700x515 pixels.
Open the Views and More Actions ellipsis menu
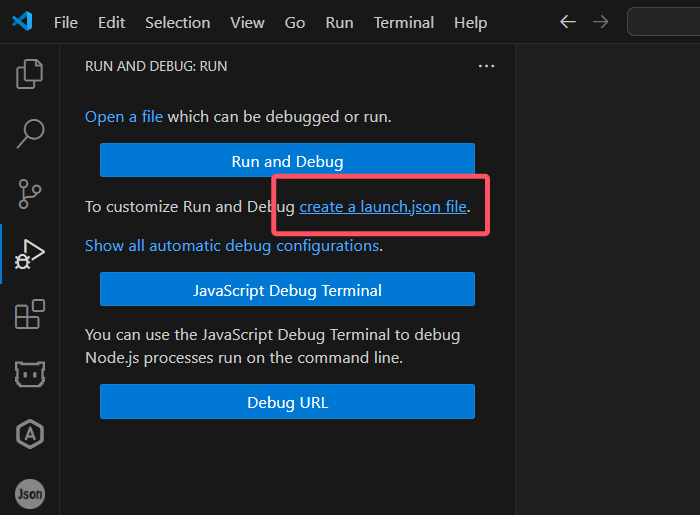[486, 66]
